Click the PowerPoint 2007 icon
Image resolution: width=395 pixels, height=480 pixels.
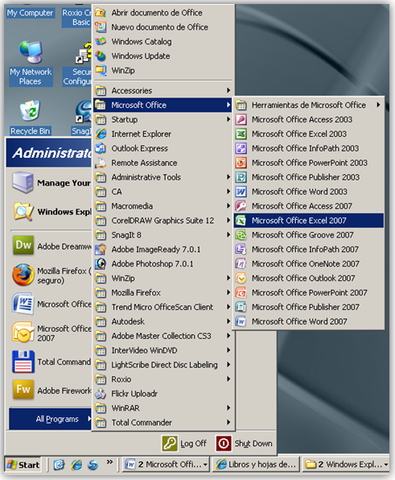coord(241,292)
